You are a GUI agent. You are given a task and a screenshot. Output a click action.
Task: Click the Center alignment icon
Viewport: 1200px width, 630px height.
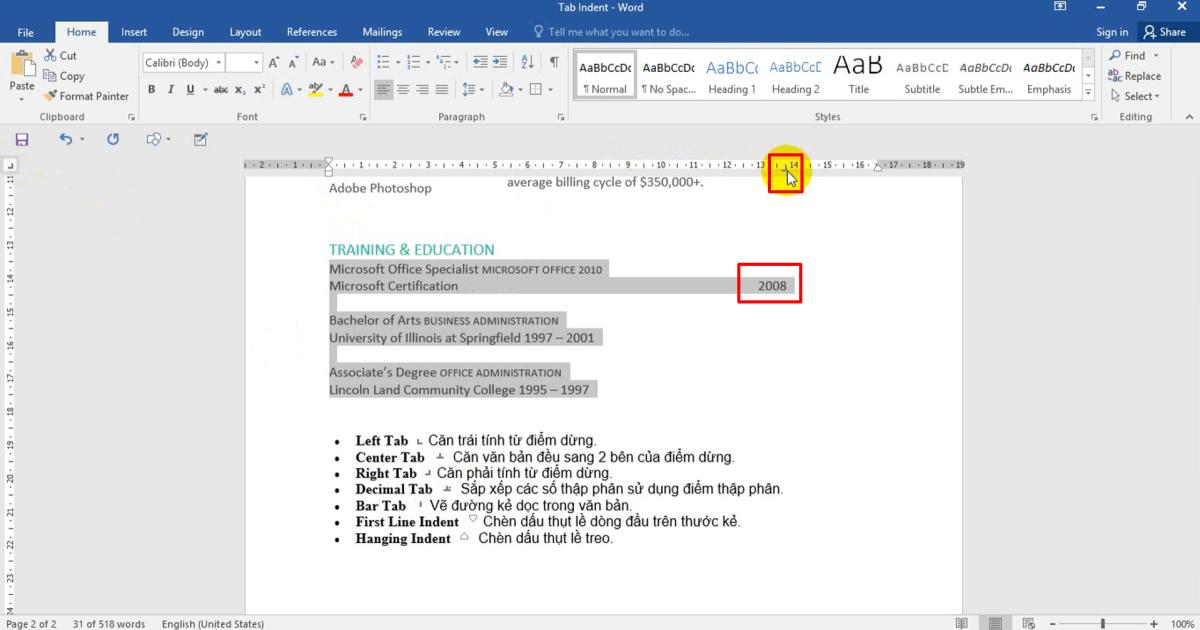(x=403, y=89)
